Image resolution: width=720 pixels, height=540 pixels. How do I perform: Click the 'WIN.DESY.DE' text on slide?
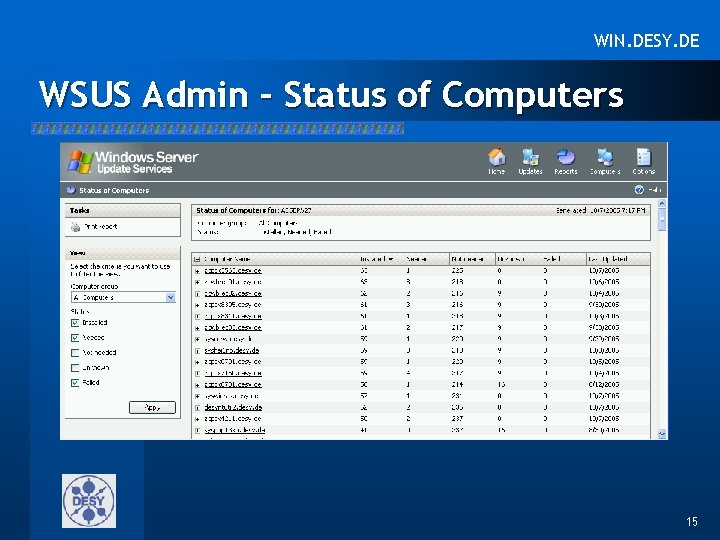[x=647, y=41]
